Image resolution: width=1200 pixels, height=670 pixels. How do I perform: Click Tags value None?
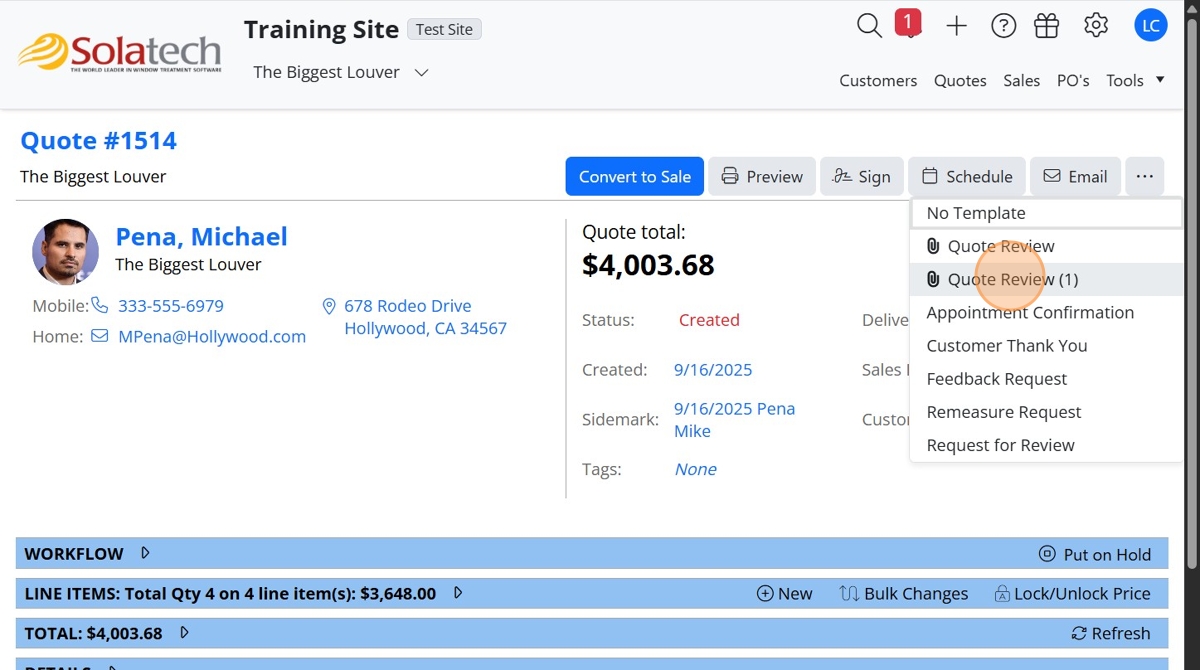pyautogui.click(x=695, y=469)
